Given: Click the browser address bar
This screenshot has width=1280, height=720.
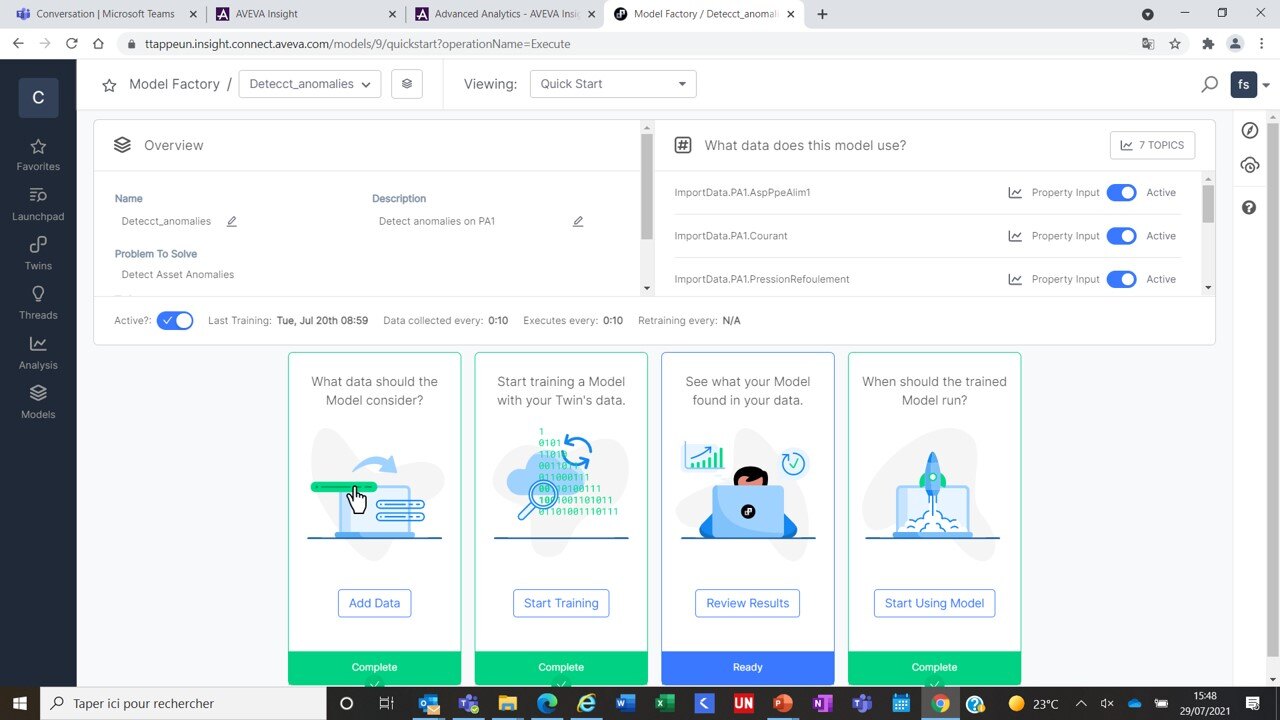Looking at the screenshot, I should tap(630, 44).
